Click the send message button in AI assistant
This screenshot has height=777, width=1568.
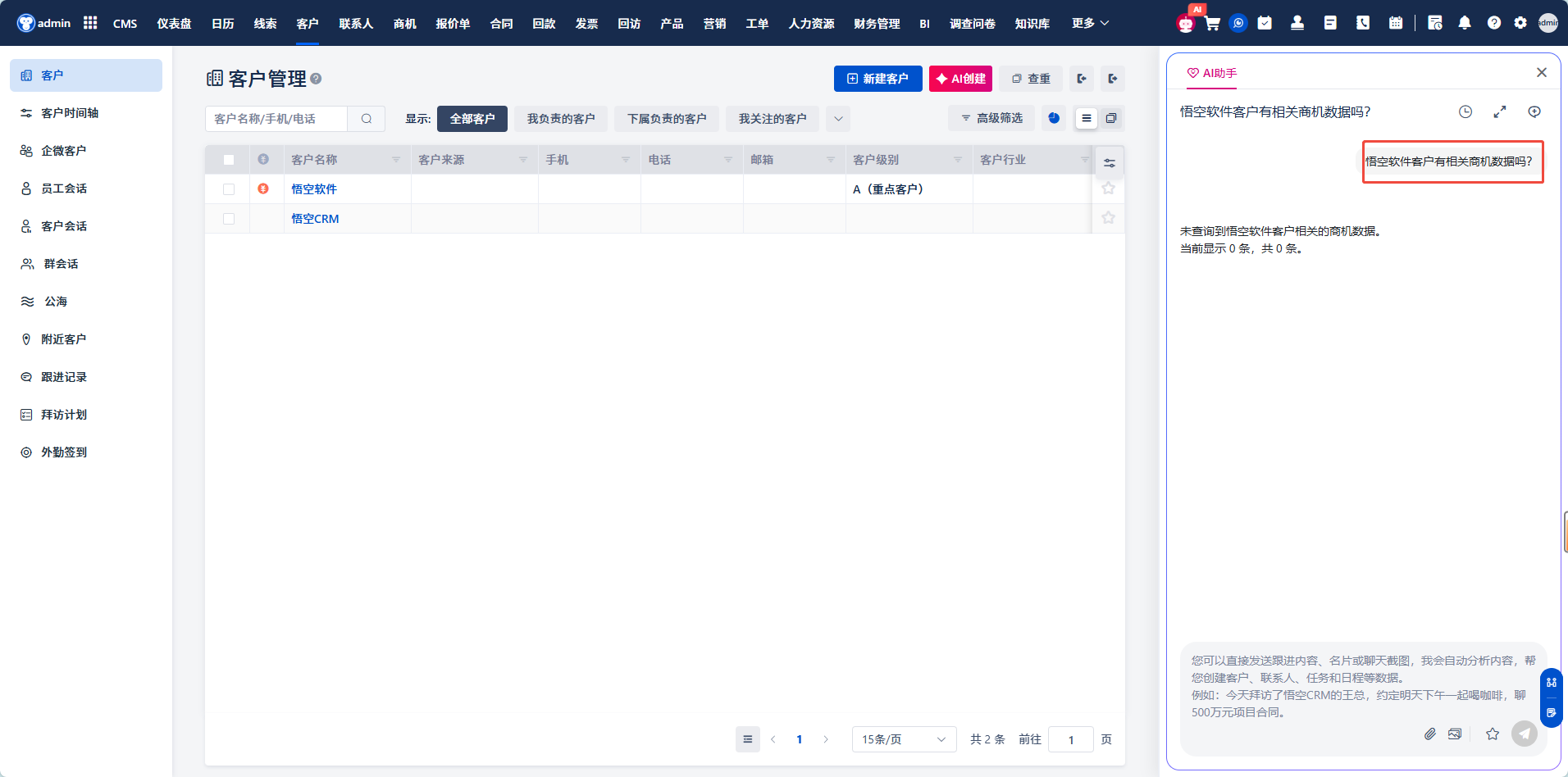(1525, 734)
